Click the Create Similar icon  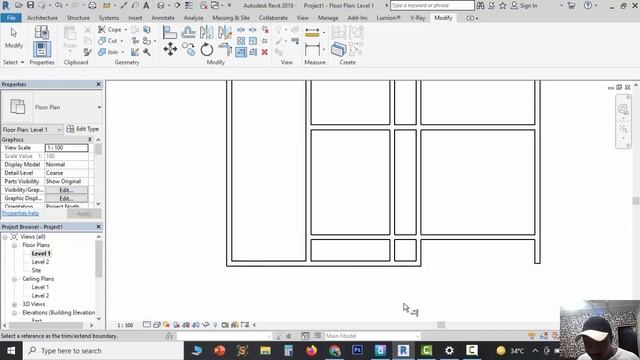pos(338,49)
